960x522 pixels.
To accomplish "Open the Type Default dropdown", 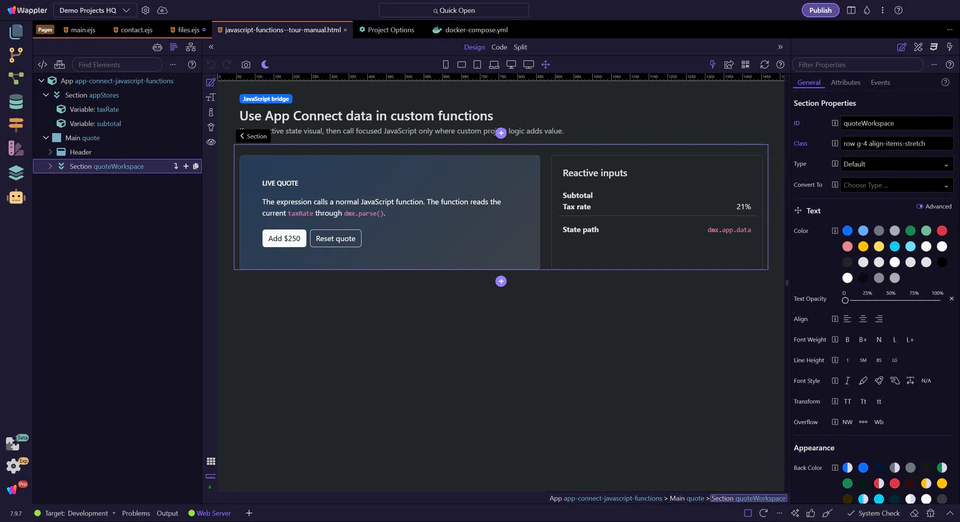I will pyautogui.click(x=896, y=164).
